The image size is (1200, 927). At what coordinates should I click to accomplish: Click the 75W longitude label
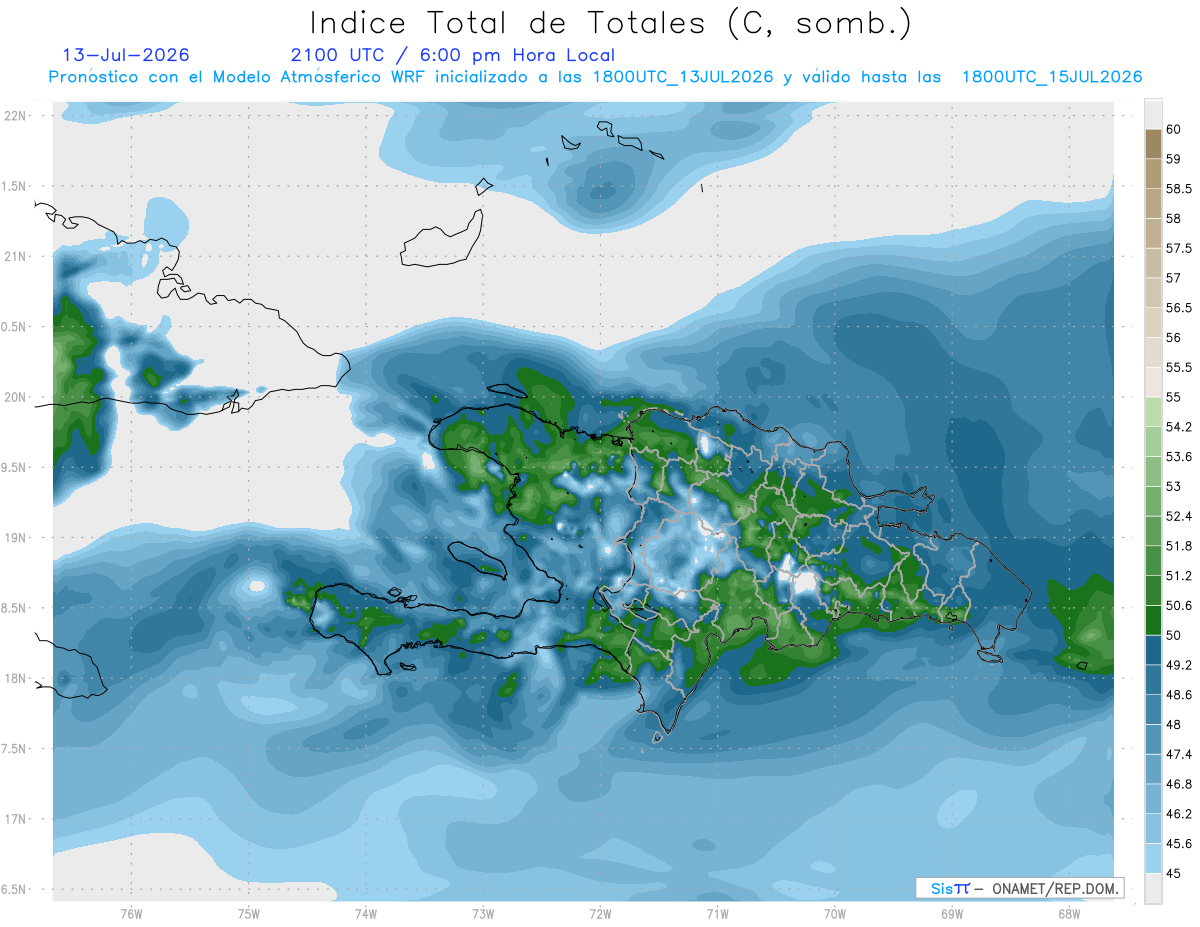pos(249,913)
